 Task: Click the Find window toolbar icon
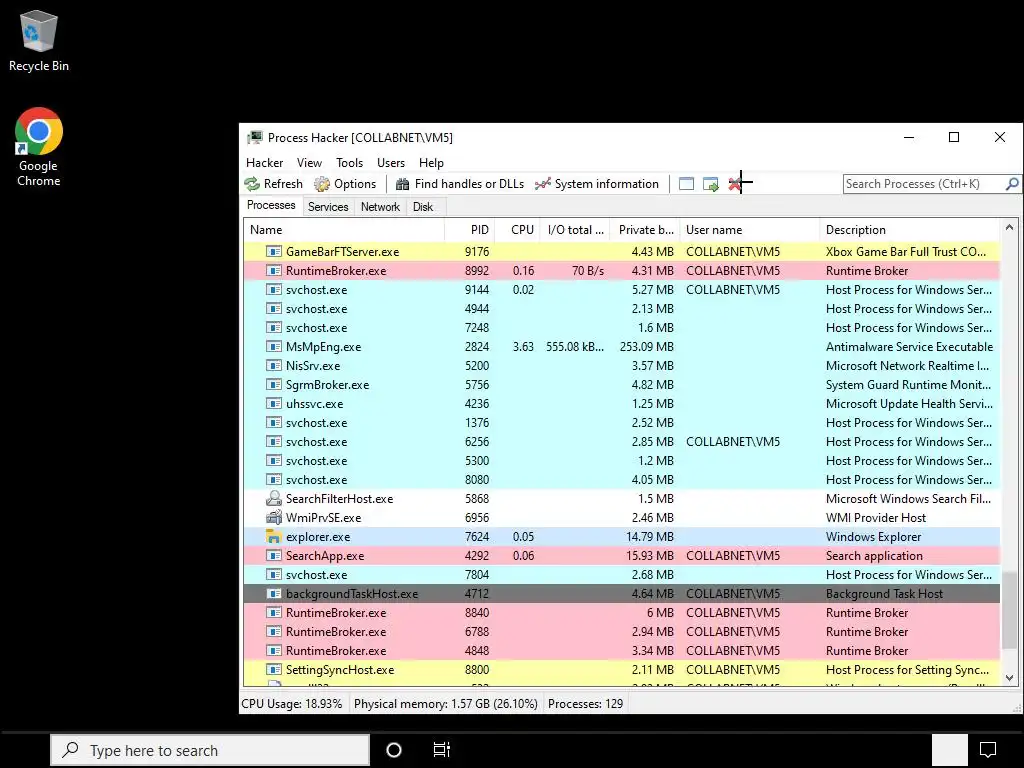(x=686, y=184)
